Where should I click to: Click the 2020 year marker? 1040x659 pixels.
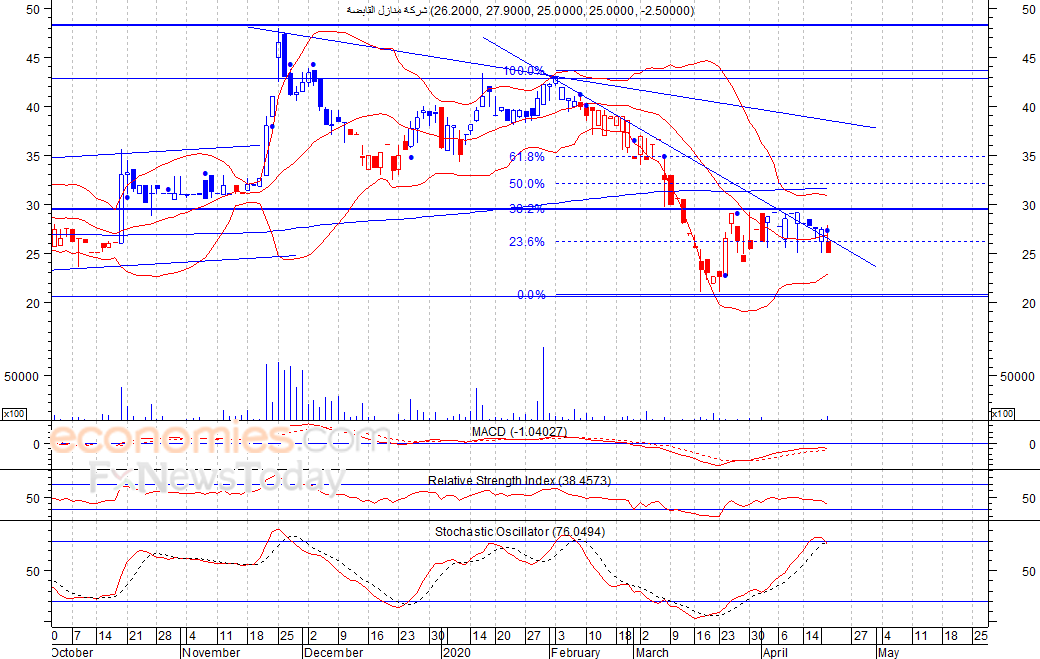click(455, 652)
